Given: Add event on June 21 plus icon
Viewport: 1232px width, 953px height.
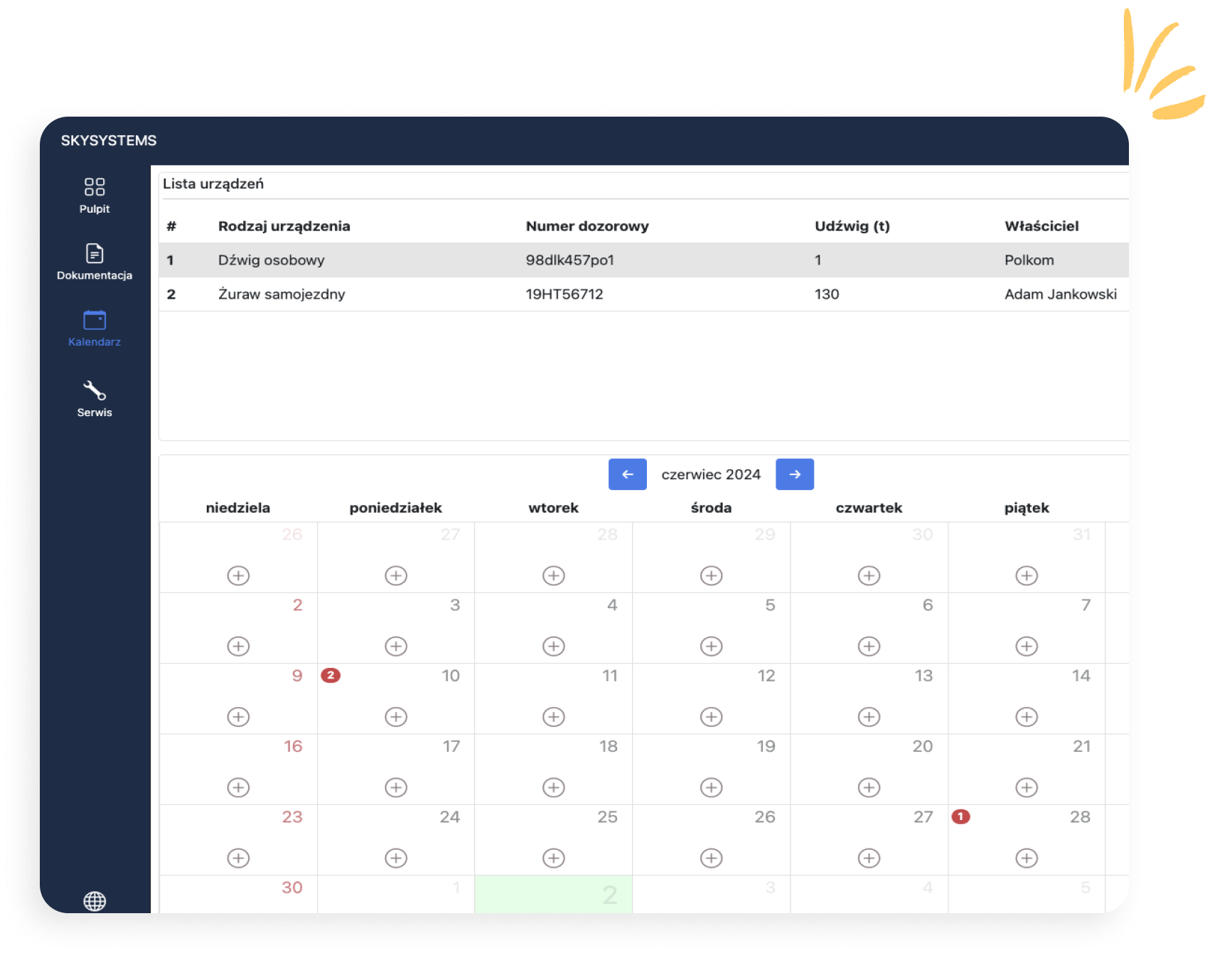Looking at the screenshot, I should 1027,787.
